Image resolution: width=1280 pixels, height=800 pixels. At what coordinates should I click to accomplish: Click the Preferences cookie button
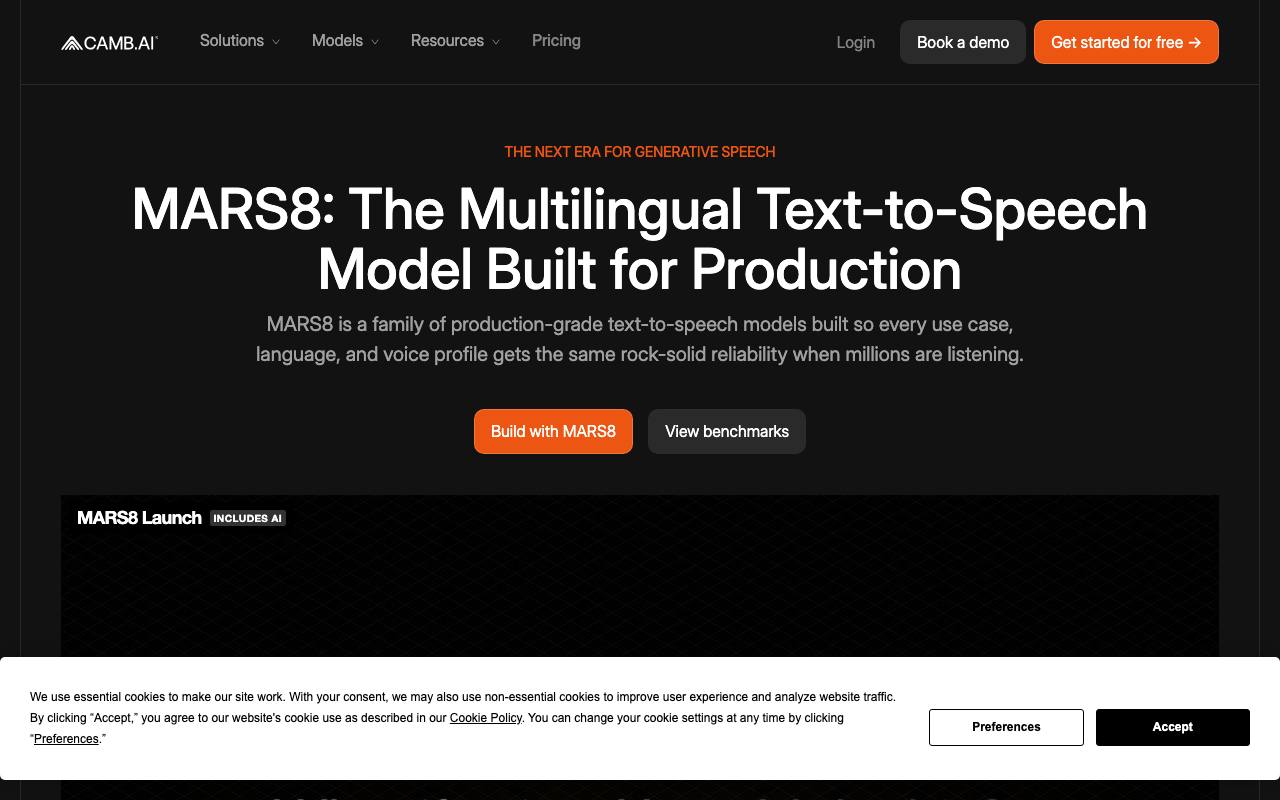(x=1006, y=727)
